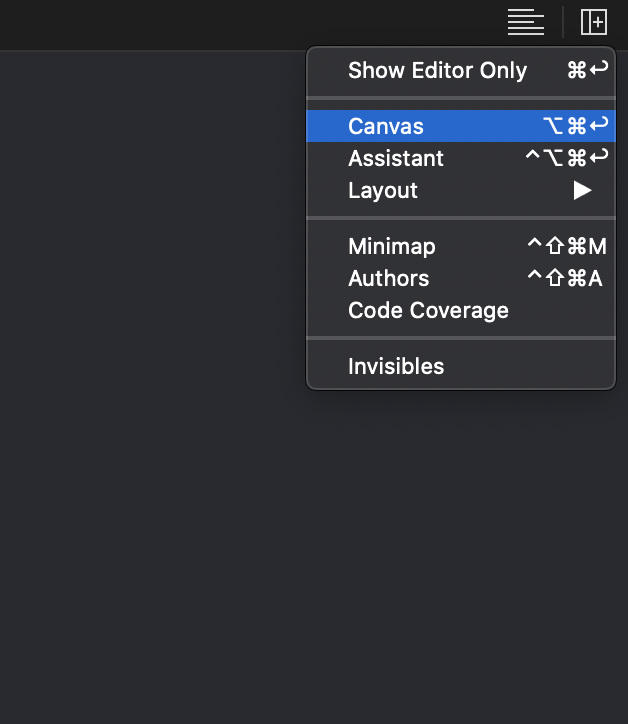Choose Show Editor Only from menu

pyautogui.click(x=437, y=70)
